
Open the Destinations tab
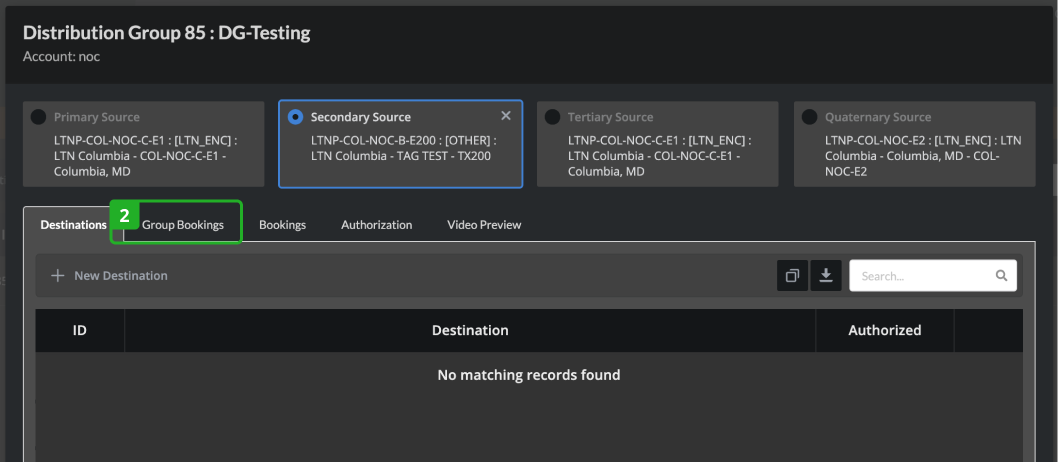(74, 225)
